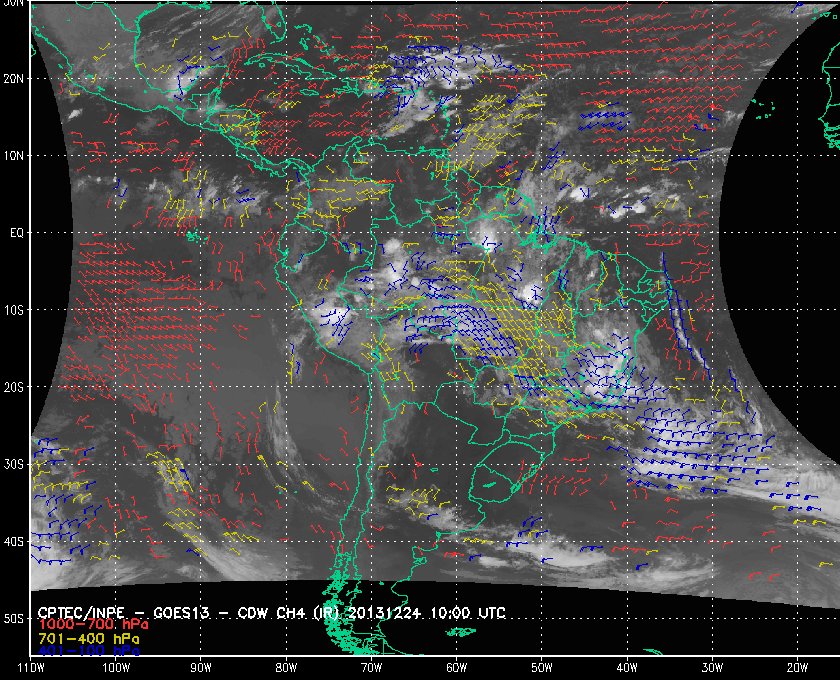Screen dimensions: 840x680
Task: Click the yellow 701-400 hPa legend entry
Action: click(89, 639)
